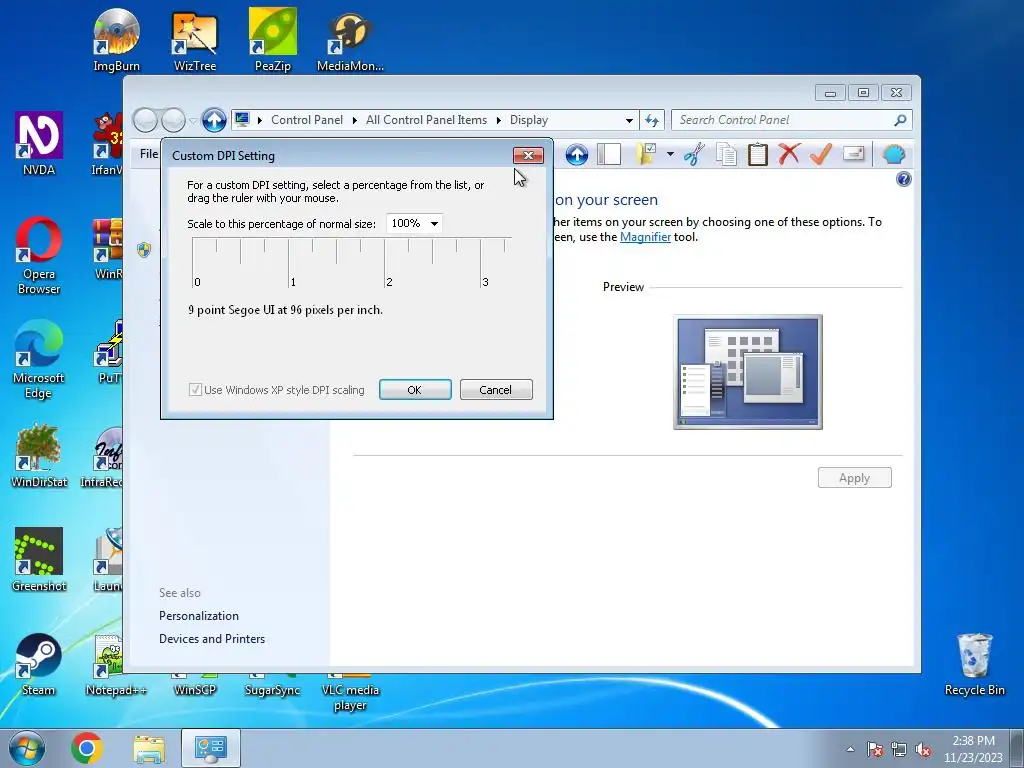Open the WinDirStat desktop shortcut
The width and height of the screenshot is (1024, 768).
coord(39,456)
